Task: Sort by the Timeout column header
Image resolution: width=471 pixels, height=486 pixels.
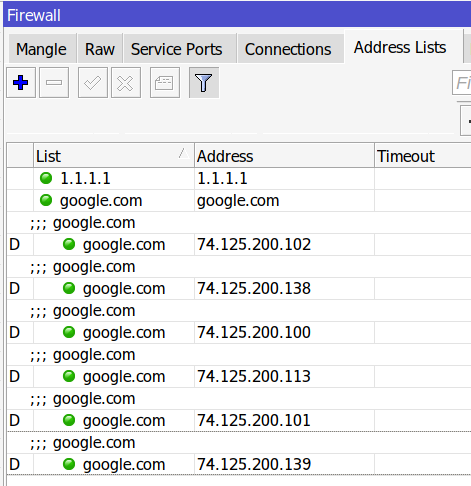Action: tap(423, 156)
